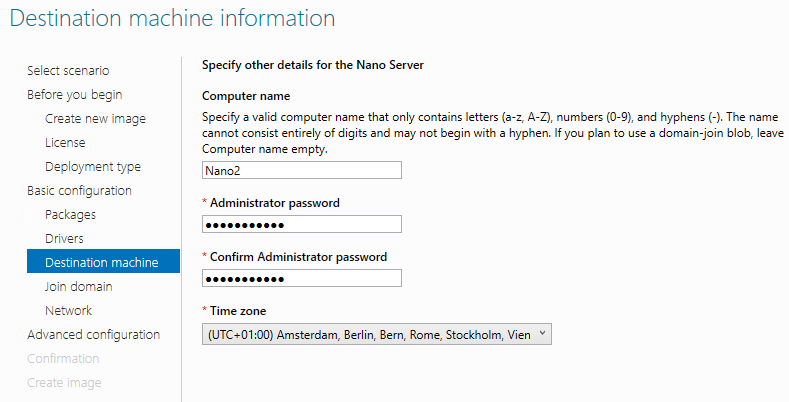Navigate to the Join domain step
789x402 pixels.
coord(78,286)
